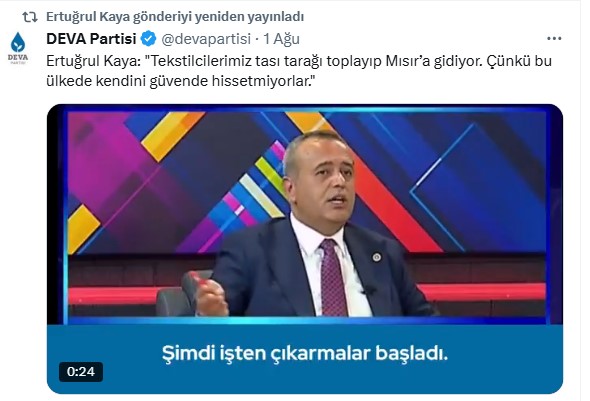590x401 pixels.
Task: Open the post via 1 Ağu timestamp
Action: pos(281,39)
